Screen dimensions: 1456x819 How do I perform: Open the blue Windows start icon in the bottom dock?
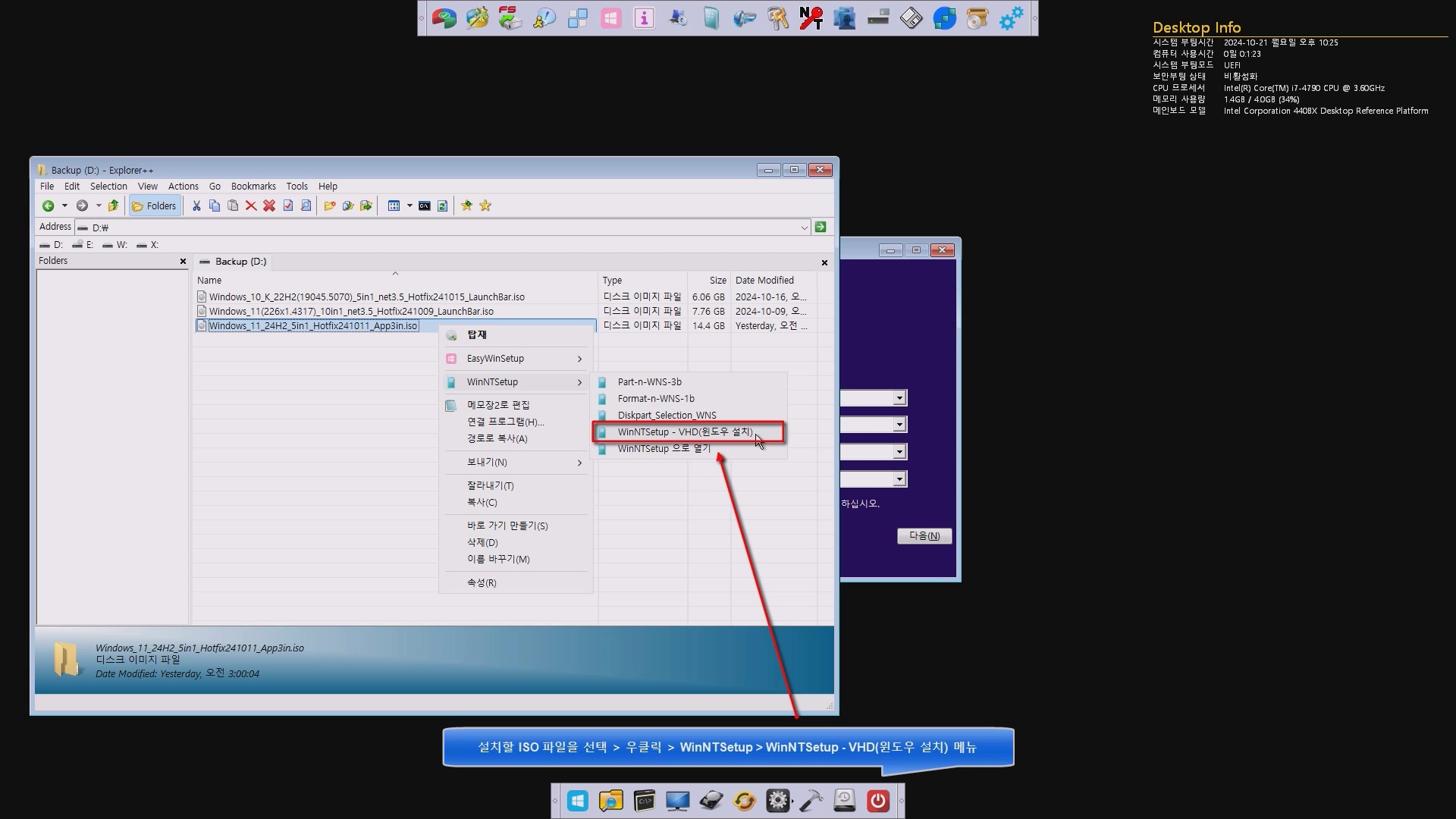pyautogui.click(x=578, y=801)
